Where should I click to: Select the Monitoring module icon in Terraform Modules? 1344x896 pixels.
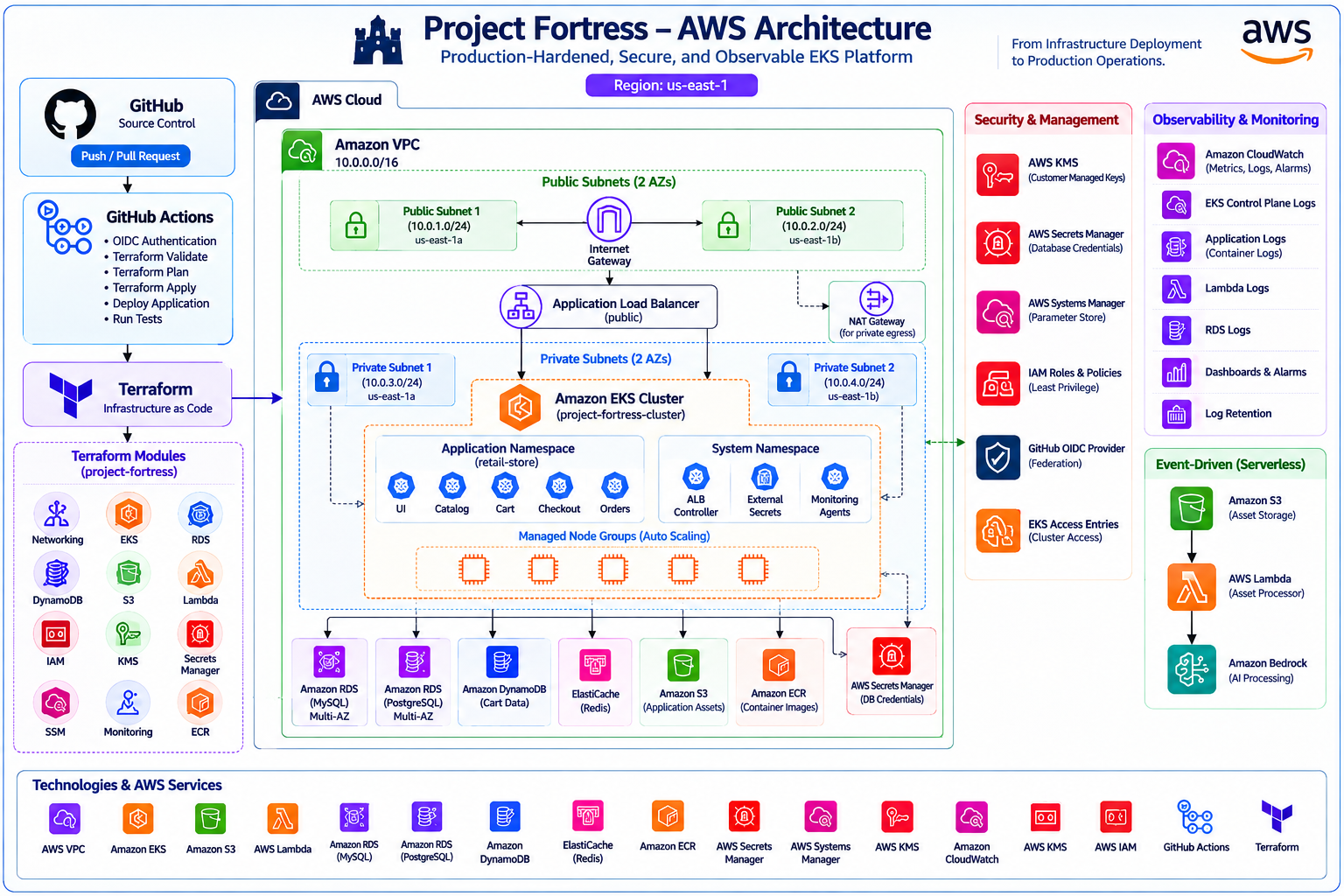pyautogui.click(x=128, y=703)
